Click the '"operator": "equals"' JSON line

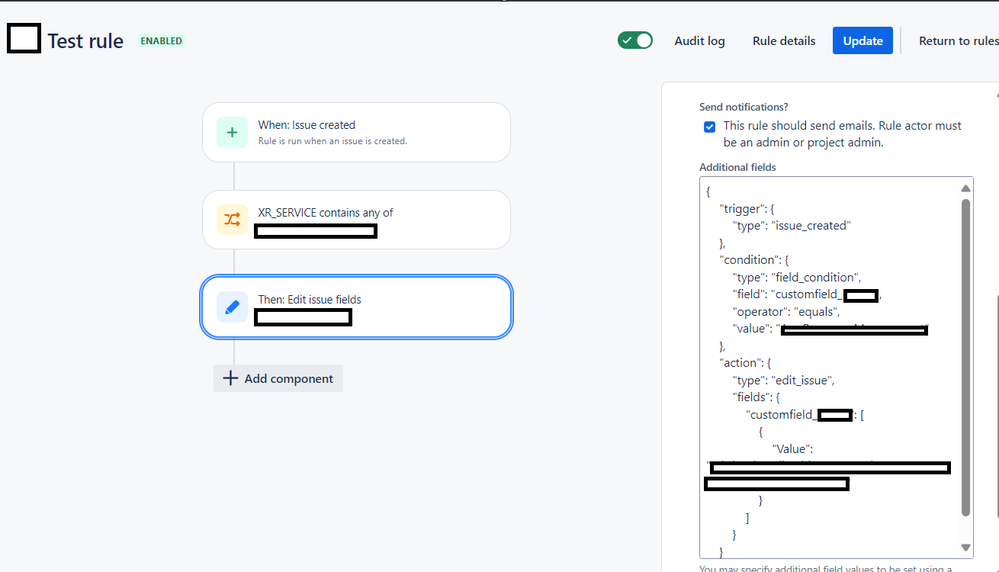(786, 311)
